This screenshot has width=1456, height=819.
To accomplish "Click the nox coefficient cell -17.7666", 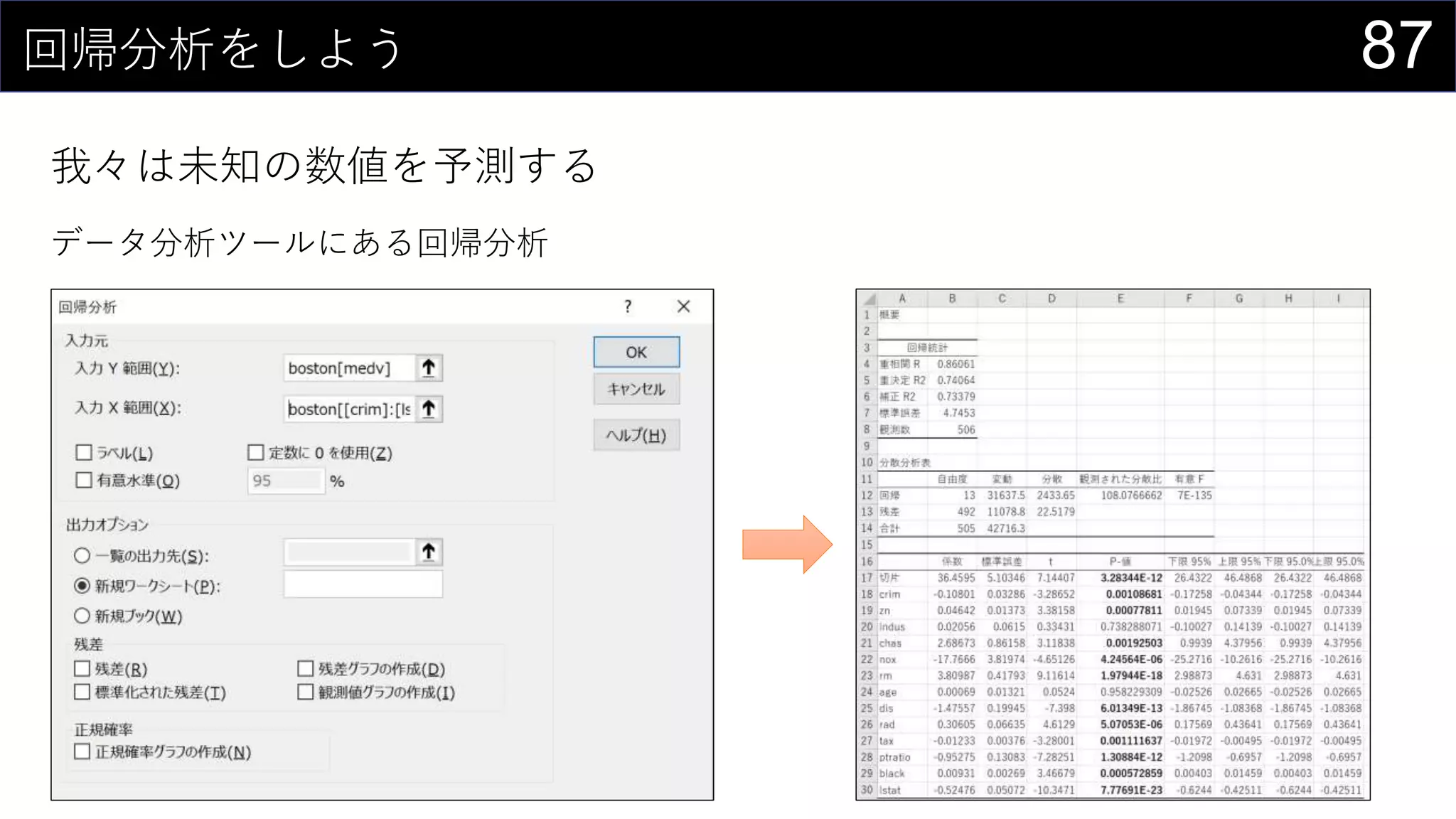I will (952, 659).
